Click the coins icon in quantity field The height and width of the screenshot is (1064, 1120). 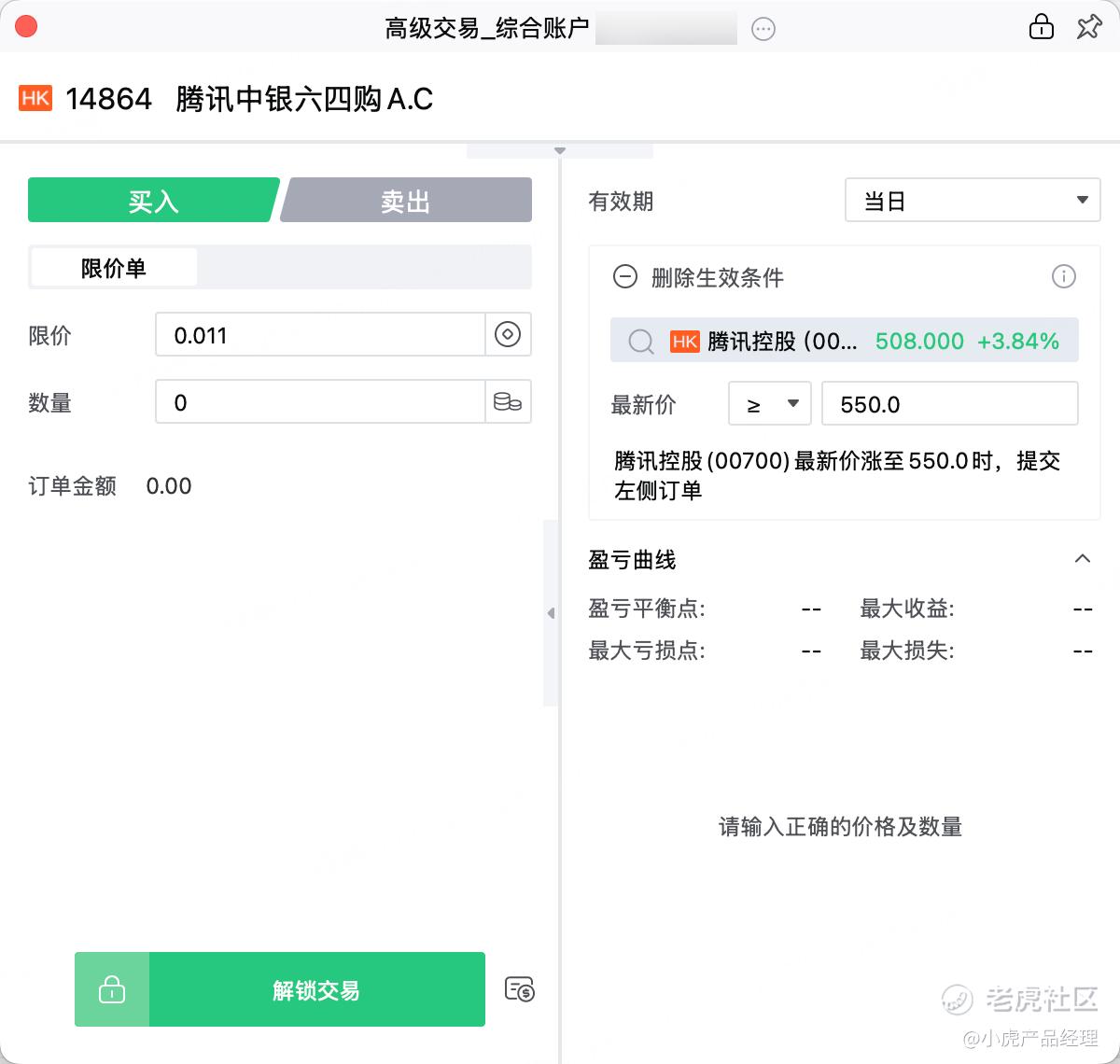[508, 402]
